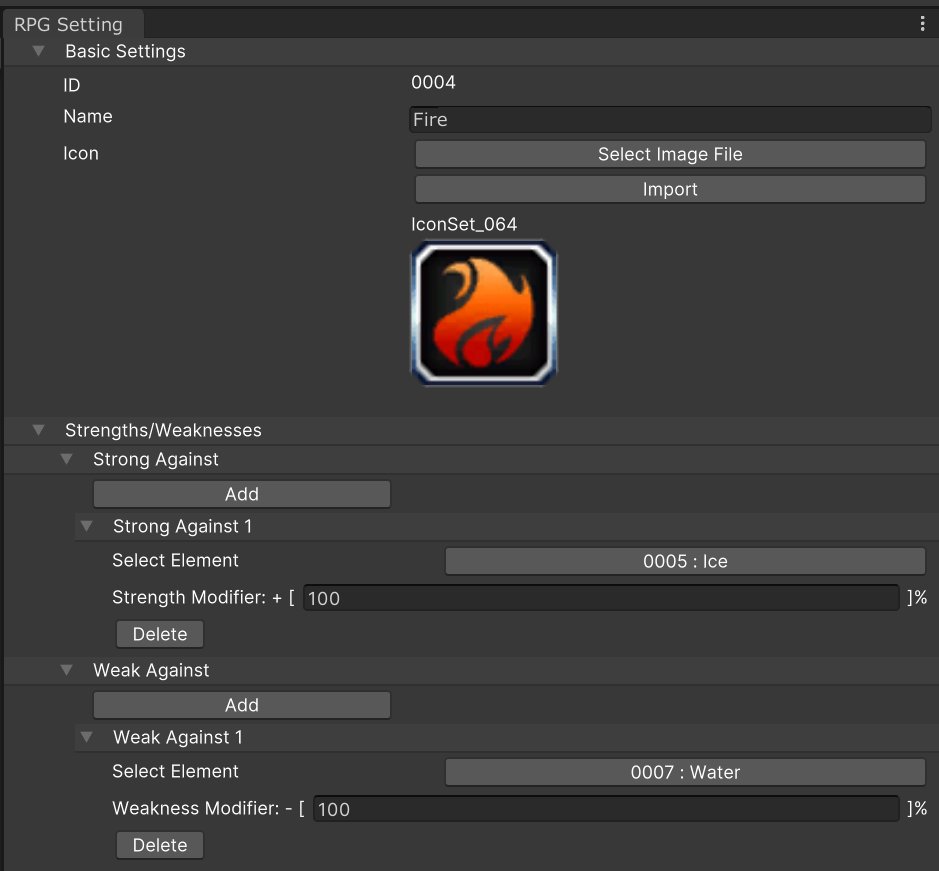The width and height of the screenshot is (939, 871).
Task: Open the three-dot menu in the panel corner
Action: coord(922,22)
